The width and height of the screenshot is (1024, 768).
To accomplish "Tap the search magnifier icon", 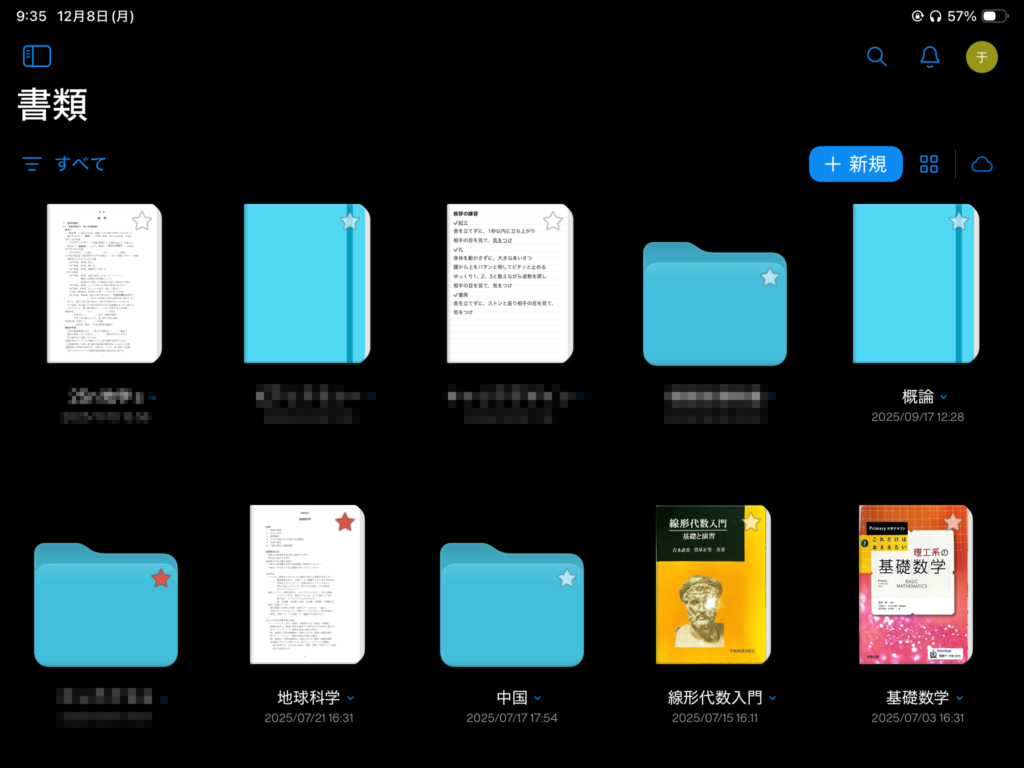I will (877, 57).
